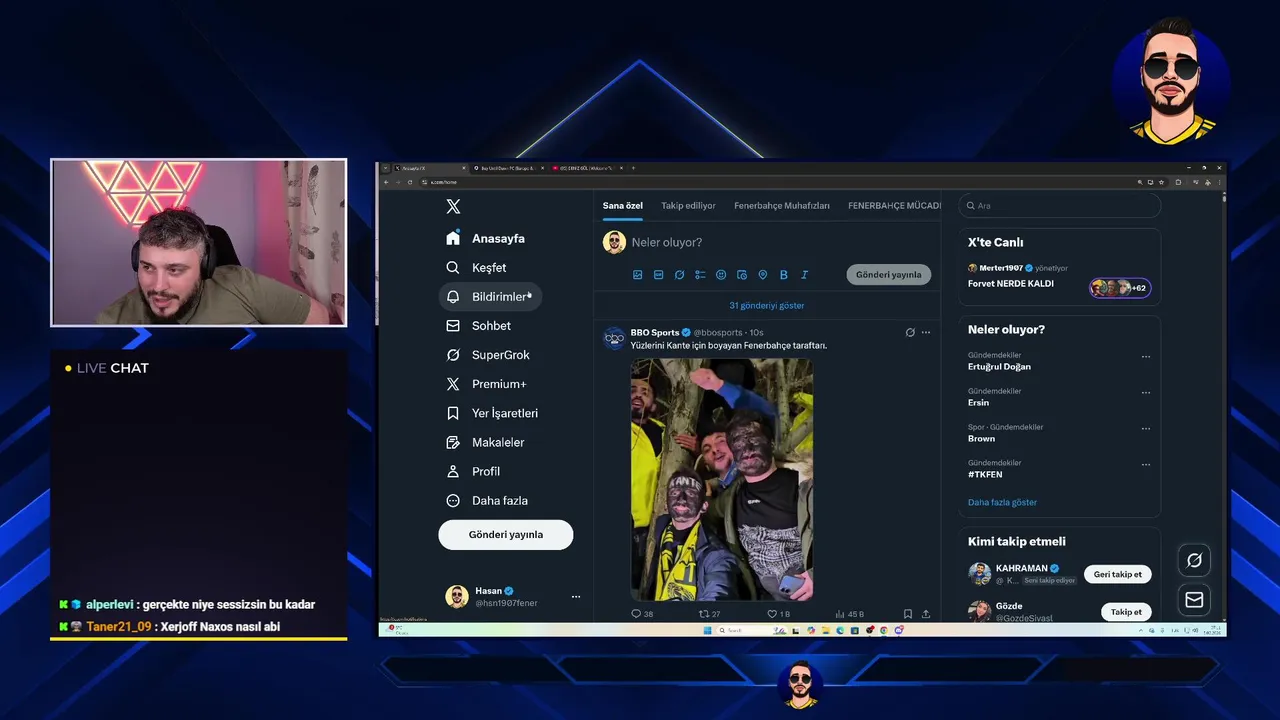1280x720 pixels.
Task: Repost the BBO Sports post
Action: coord(709,614)
